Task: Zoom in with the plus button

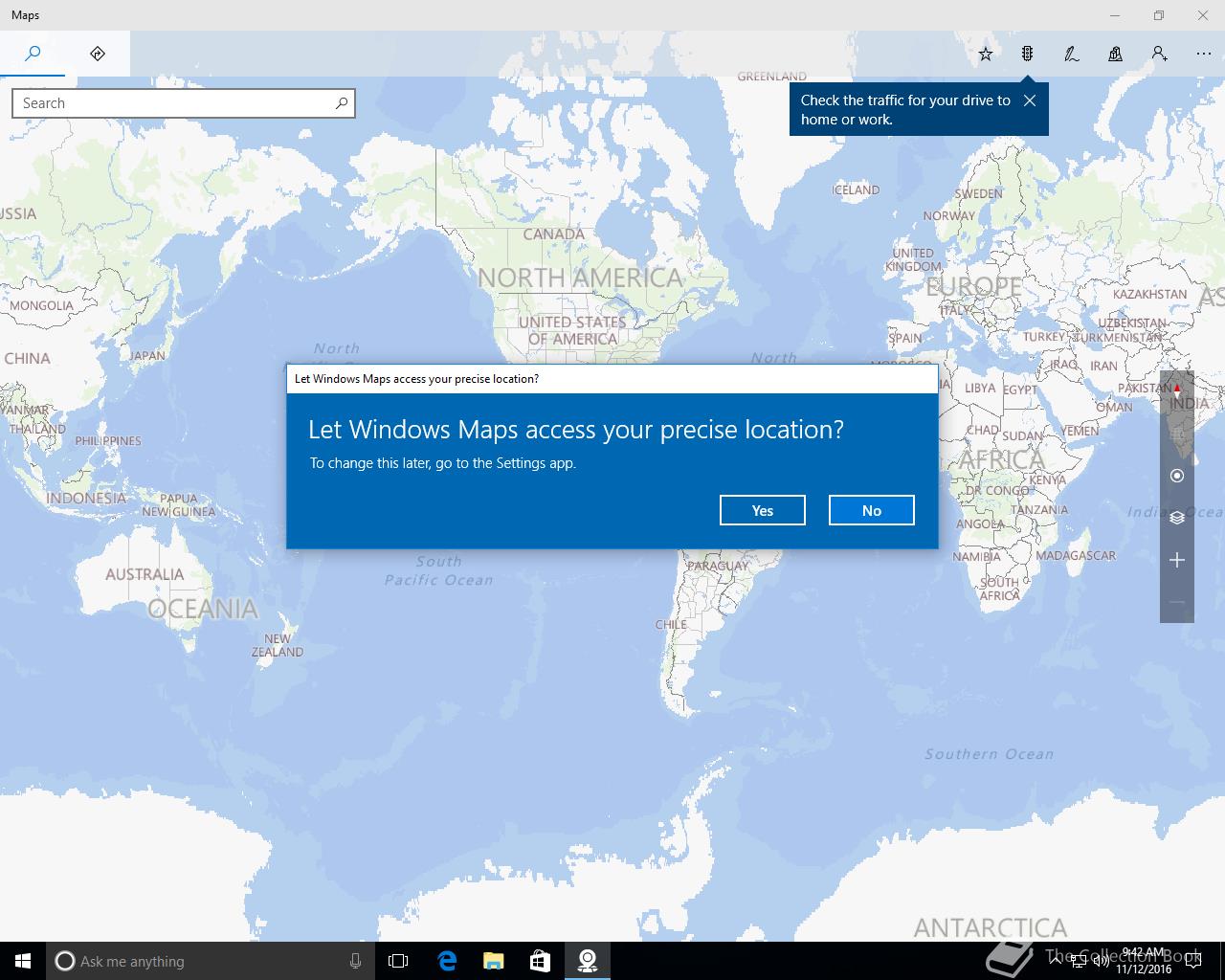Action: 1177,560
